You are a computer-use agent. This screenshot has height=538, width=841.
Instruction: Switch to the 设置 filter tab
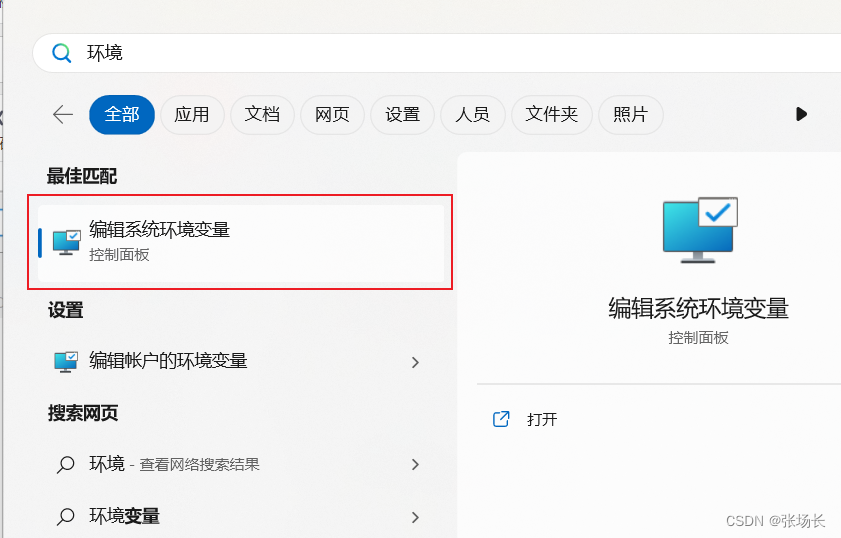(x=402, y=115)
